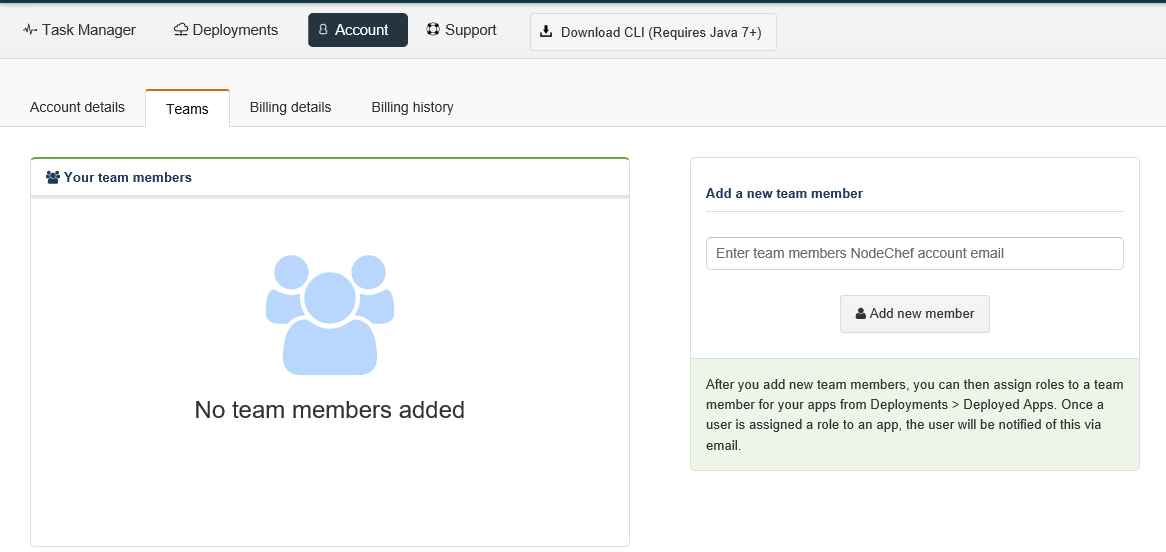Open the Billing details tab

(290, 107)
